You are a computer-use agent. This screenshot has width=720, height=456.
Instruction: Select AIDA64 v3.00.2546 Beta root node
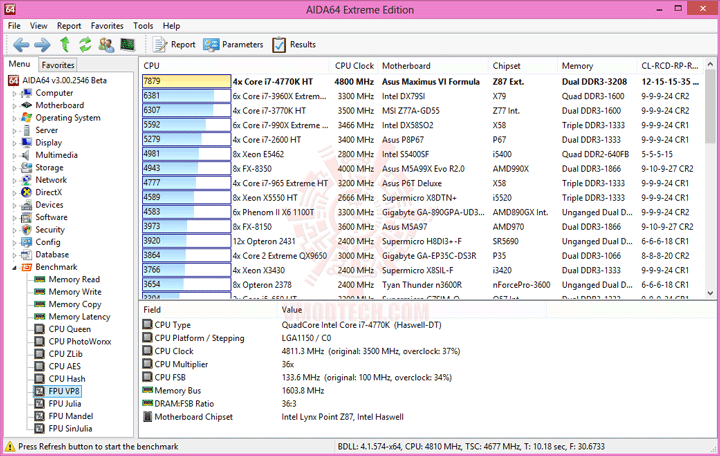[x=64, y=80]
